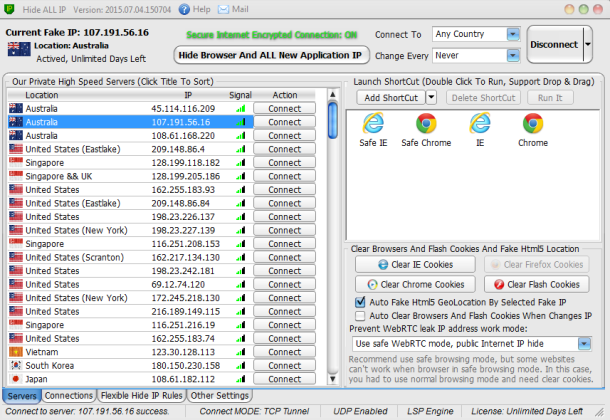Screen dimensions: 610x420
Task: Switch to the Connections tab
Action: coord(69,396)
